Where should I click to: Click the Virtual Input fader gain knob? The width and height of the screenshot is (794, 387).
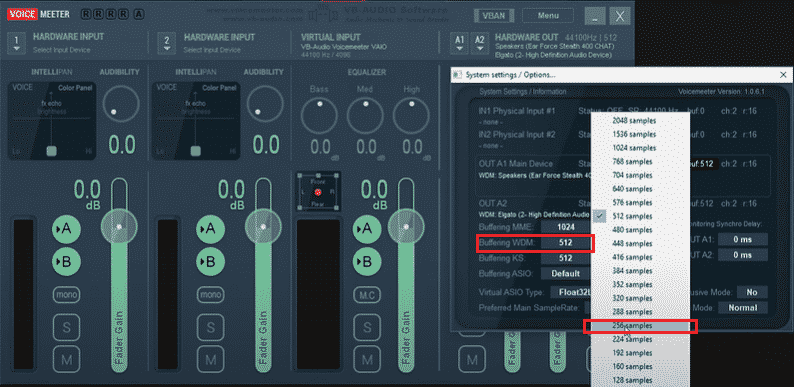(x=406, y=226)
